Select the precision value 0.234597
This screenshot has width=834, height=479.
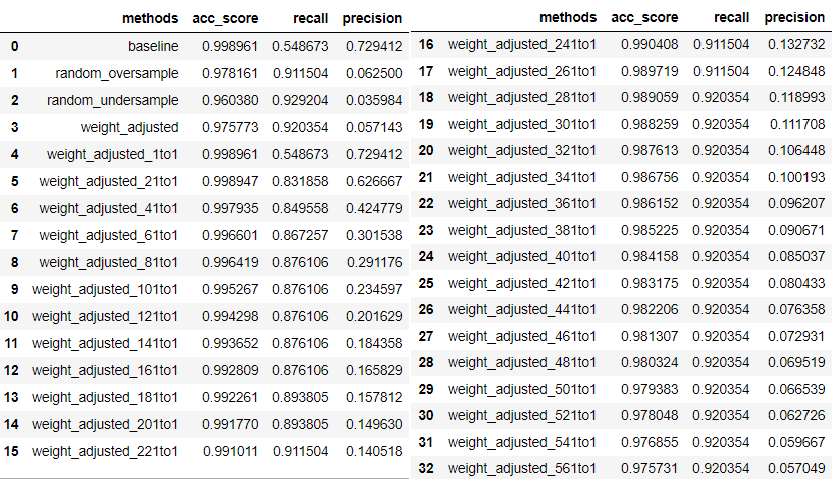click(x=374, y=290)
